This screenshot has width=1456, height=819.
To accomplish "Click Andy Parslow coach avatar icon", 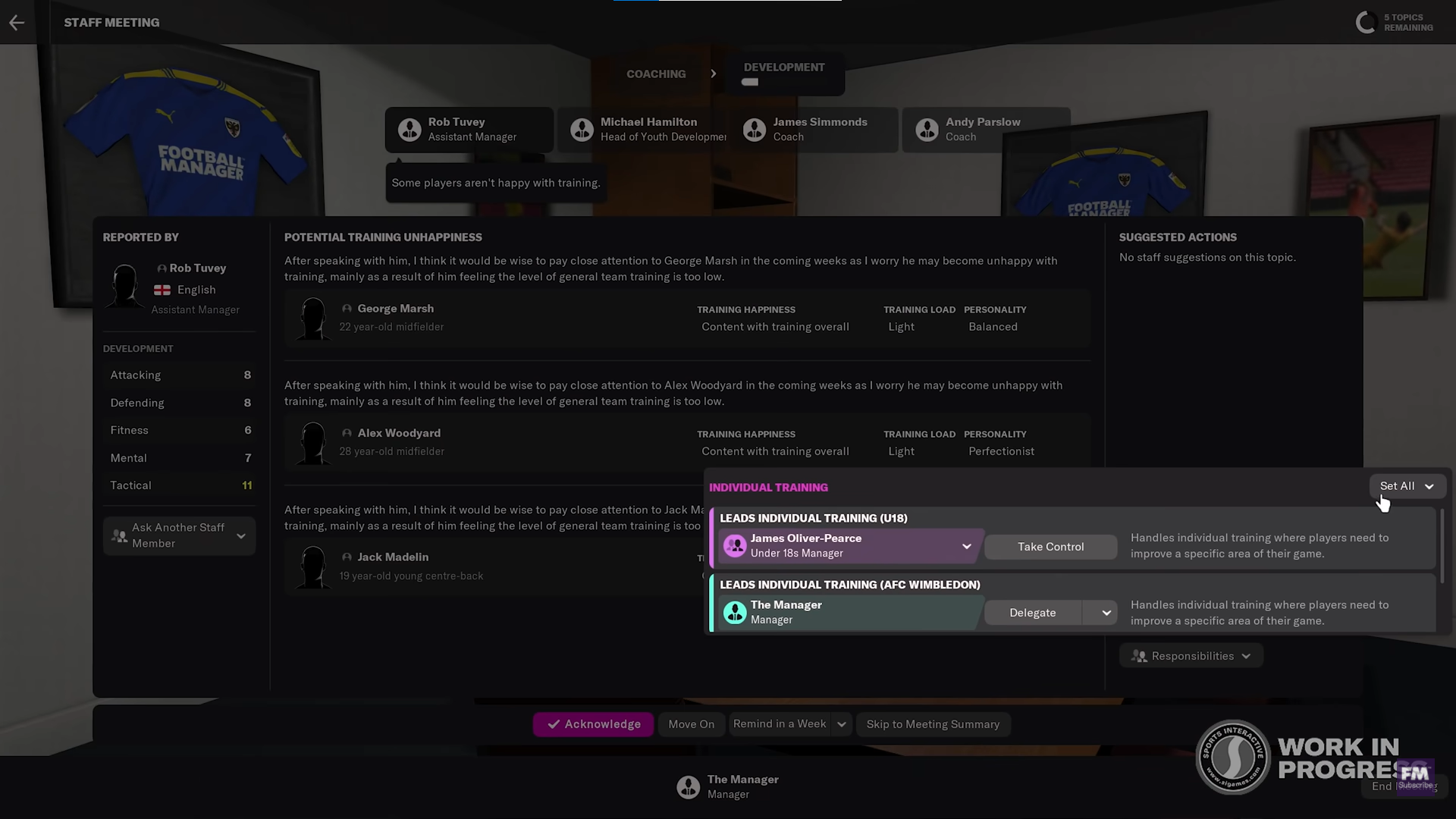I will (x=927, y=130).
